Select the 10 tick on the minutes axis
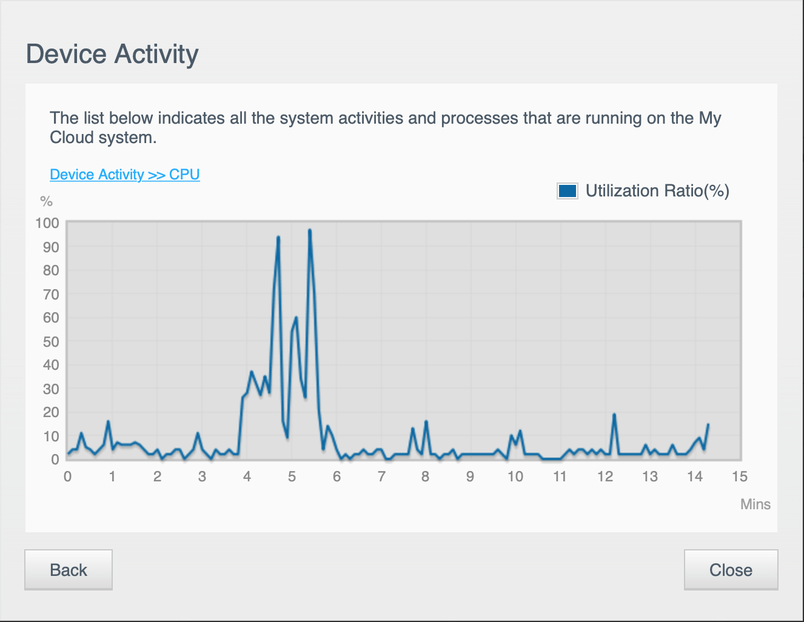804x622 pixels. (x=515, y=476)
